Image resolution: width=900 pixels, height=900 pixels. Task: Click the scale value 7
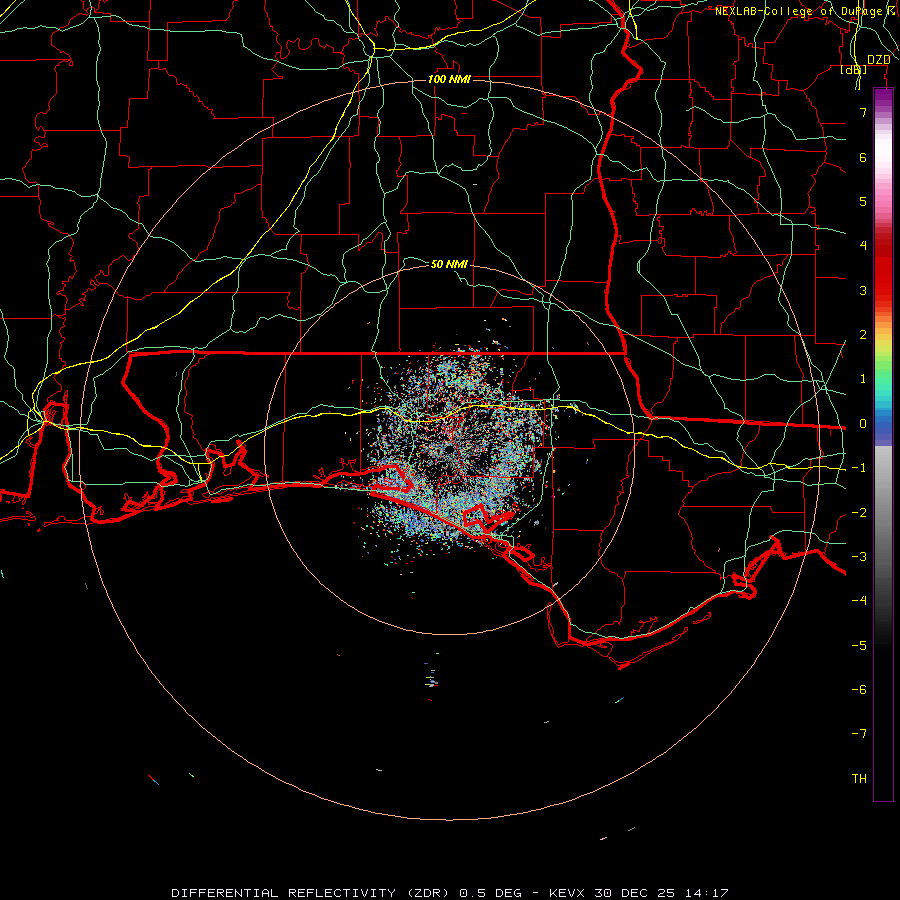coord(863,112)
